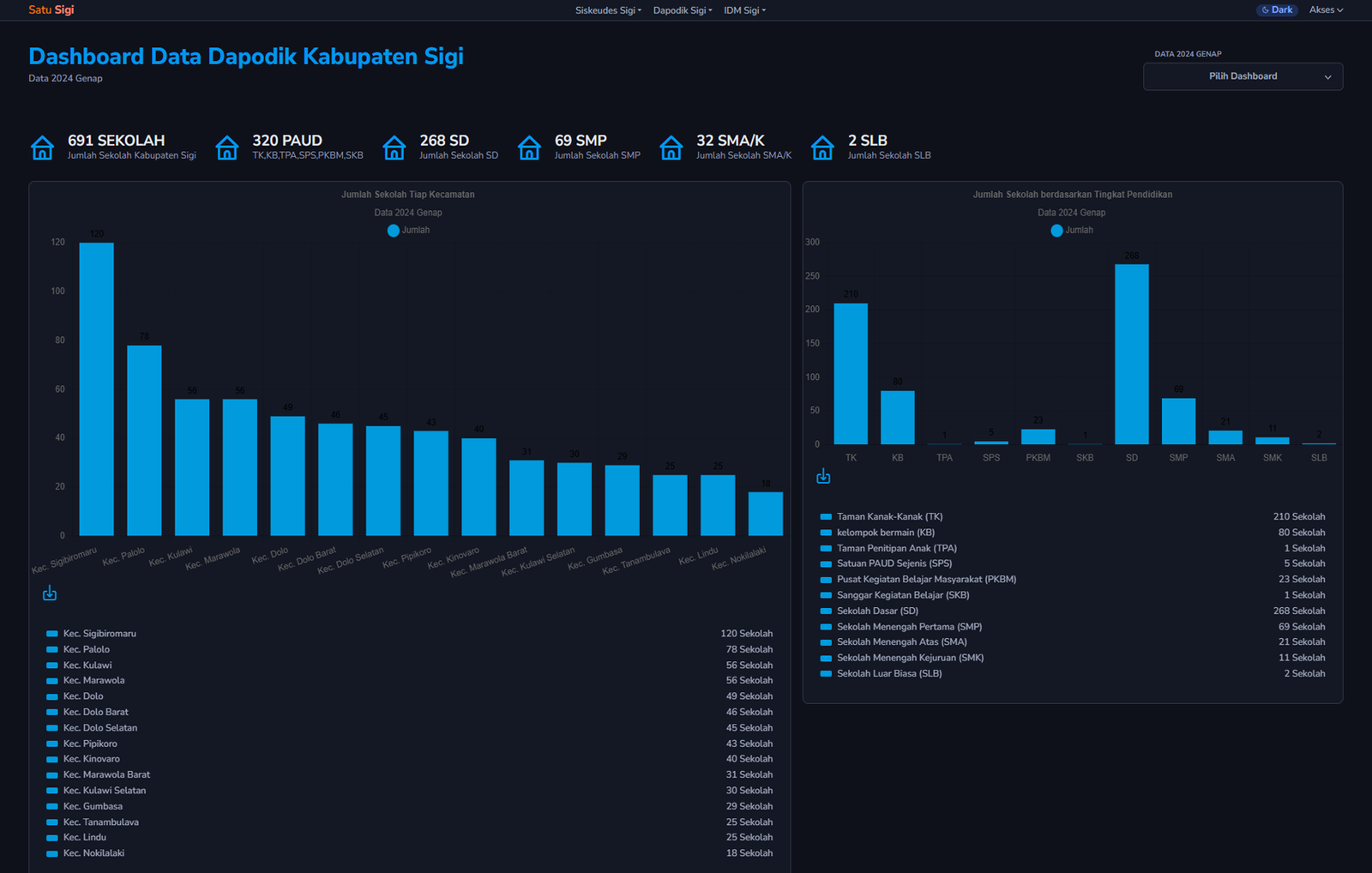
Task: Click the house icon beside 2 SLB
Action: 822,148
